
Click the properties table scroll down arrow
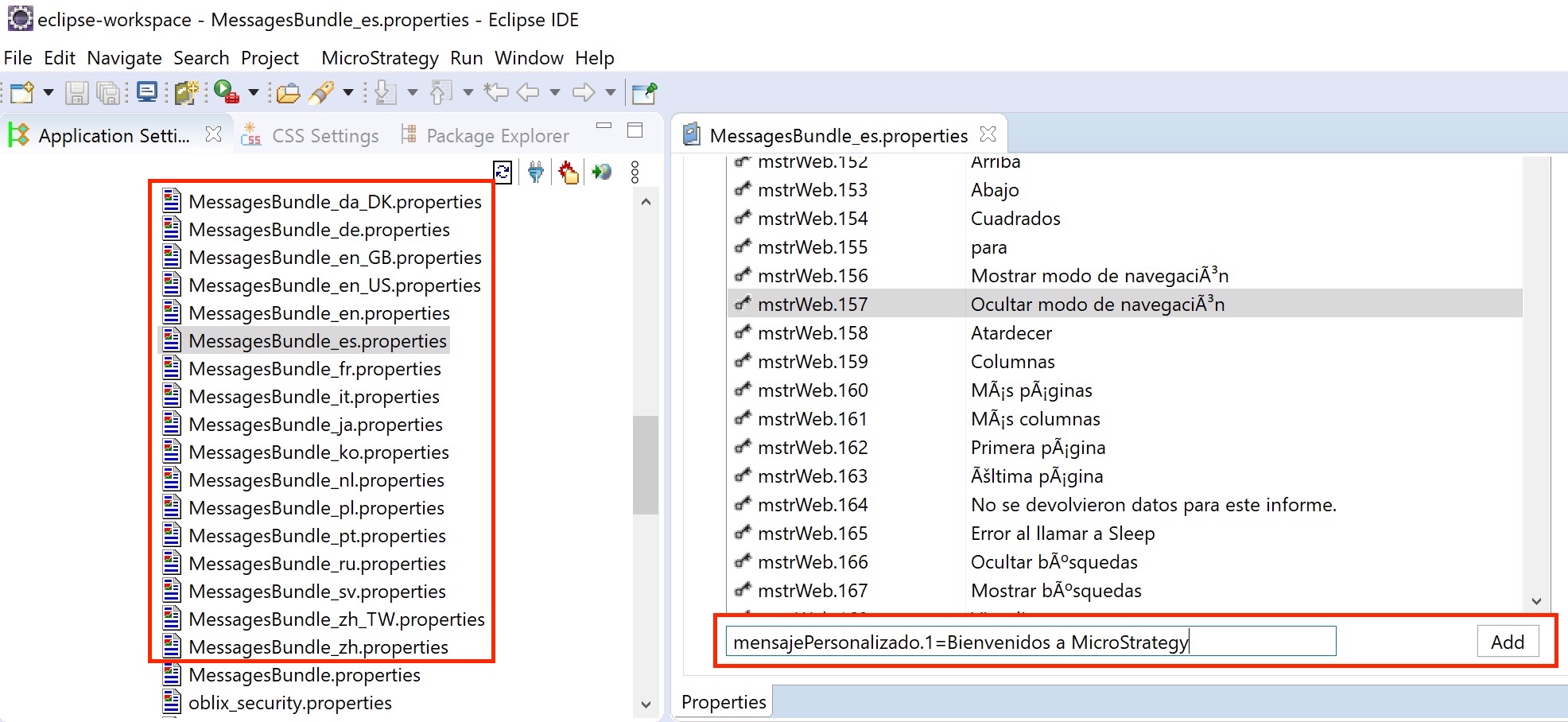point(1536,601)
